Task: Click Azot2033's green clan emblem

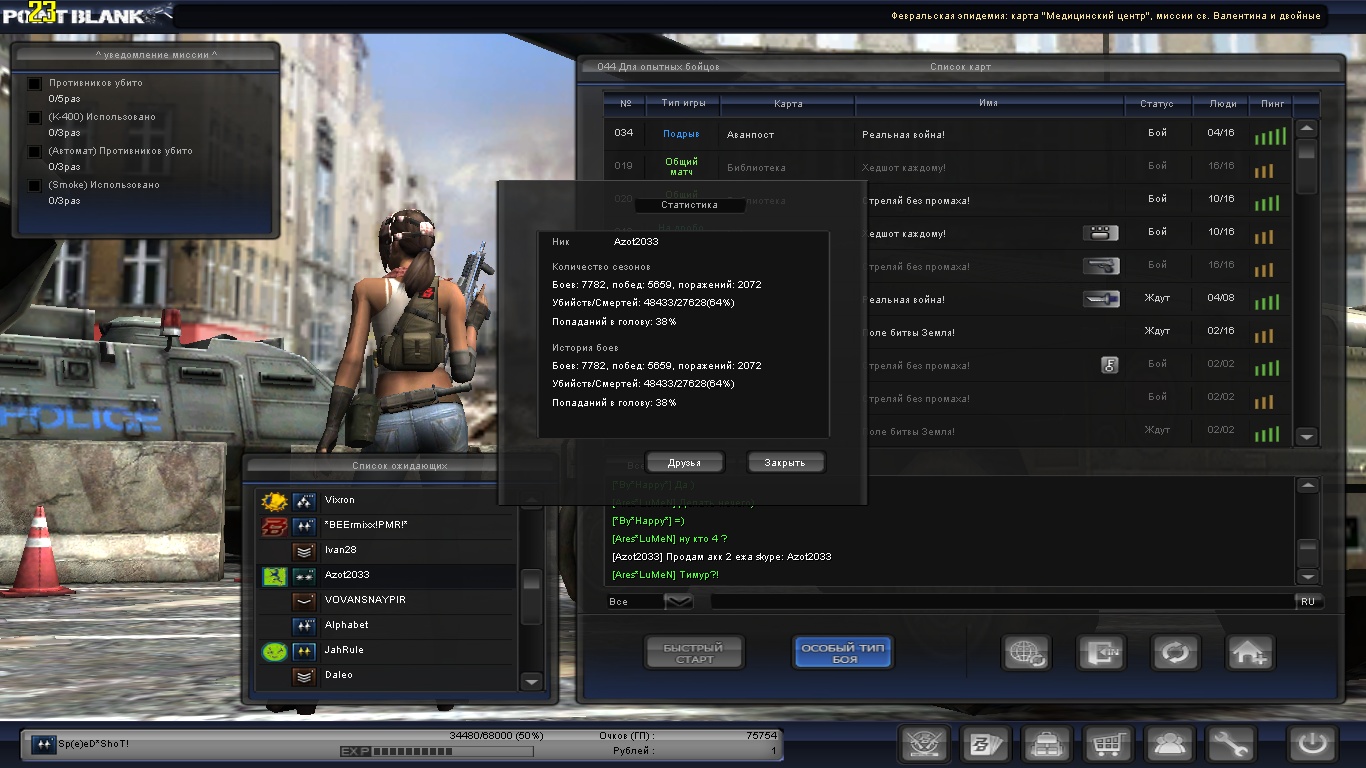Action: [275, 575]
